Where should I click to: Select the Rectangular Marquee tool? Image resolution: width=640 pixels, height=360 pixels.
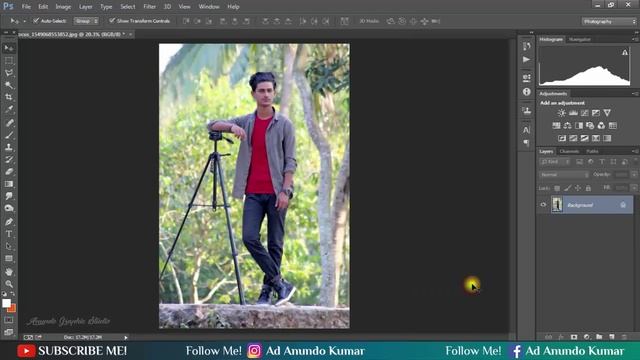(9, 61)
